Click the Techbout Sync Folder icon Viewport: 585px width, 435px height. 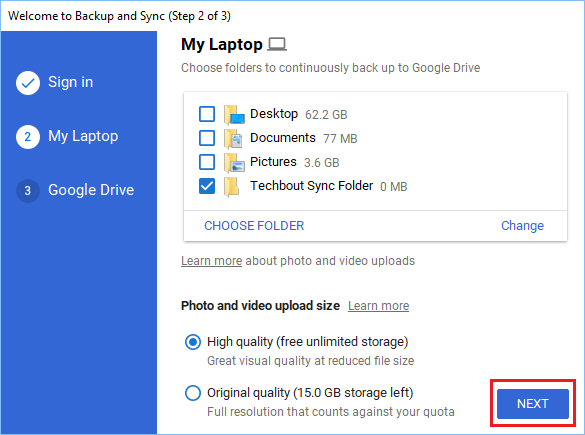232,186
